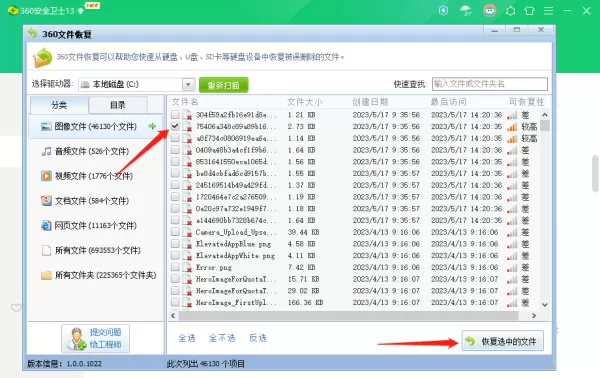600x378 pixels.
Task: Uncheck the box for file 75406a348c89a89b16
Action: coord(175,126)
